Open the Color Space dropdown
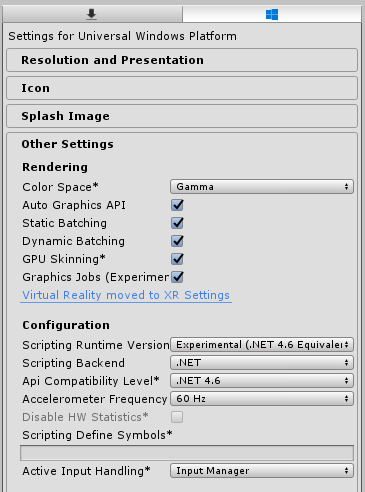Screen dimensions: 365x492 pyautogui.click(x=262, y=187)
